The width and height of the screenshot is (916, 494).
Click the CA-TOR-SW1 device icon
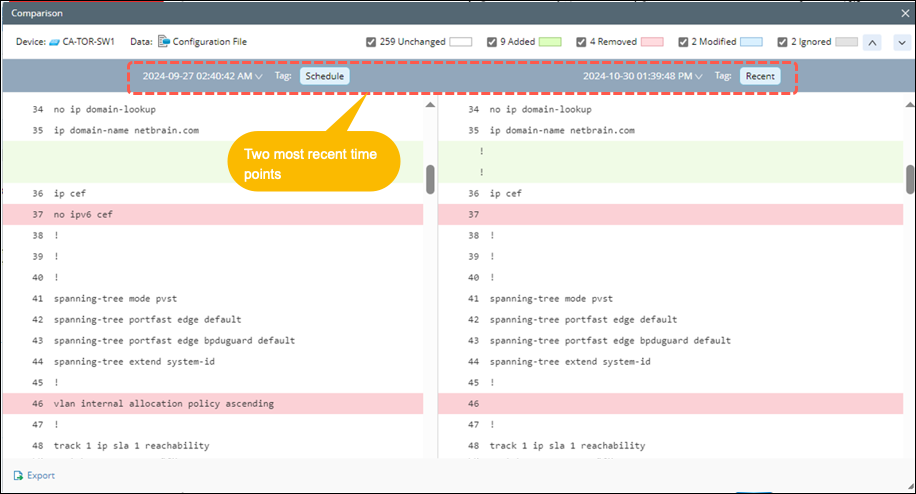54,42
